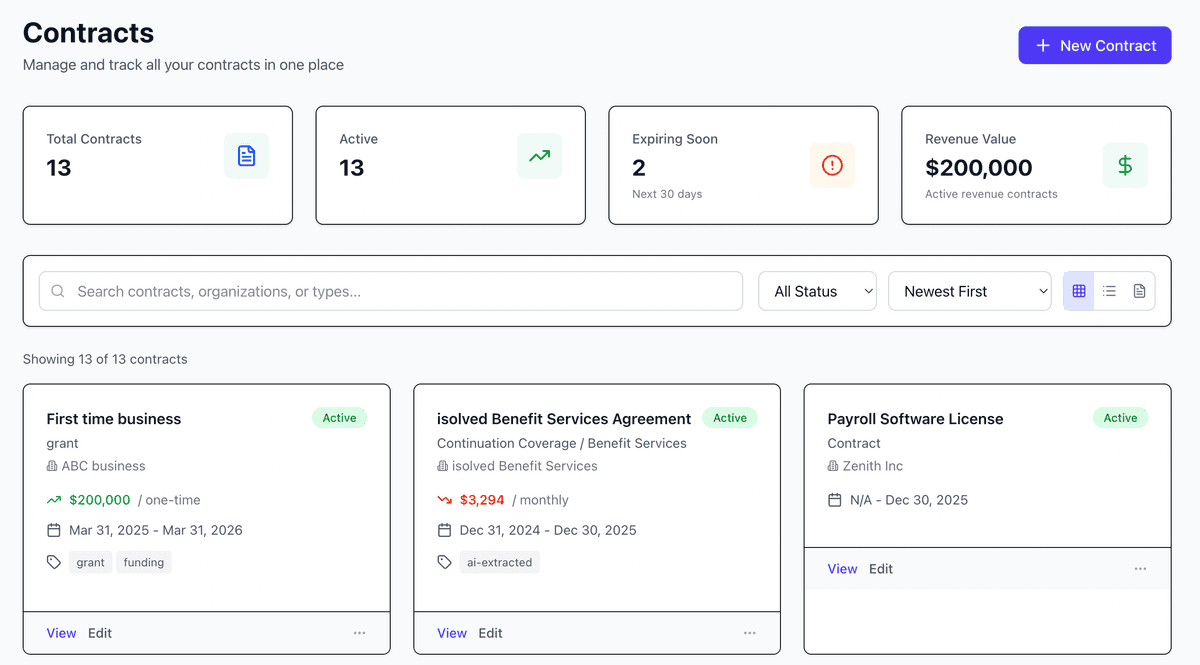The height and width of the screenshot is (665, 1200).
Task: Switch to grid view layout
Action: coord(1078,291)
